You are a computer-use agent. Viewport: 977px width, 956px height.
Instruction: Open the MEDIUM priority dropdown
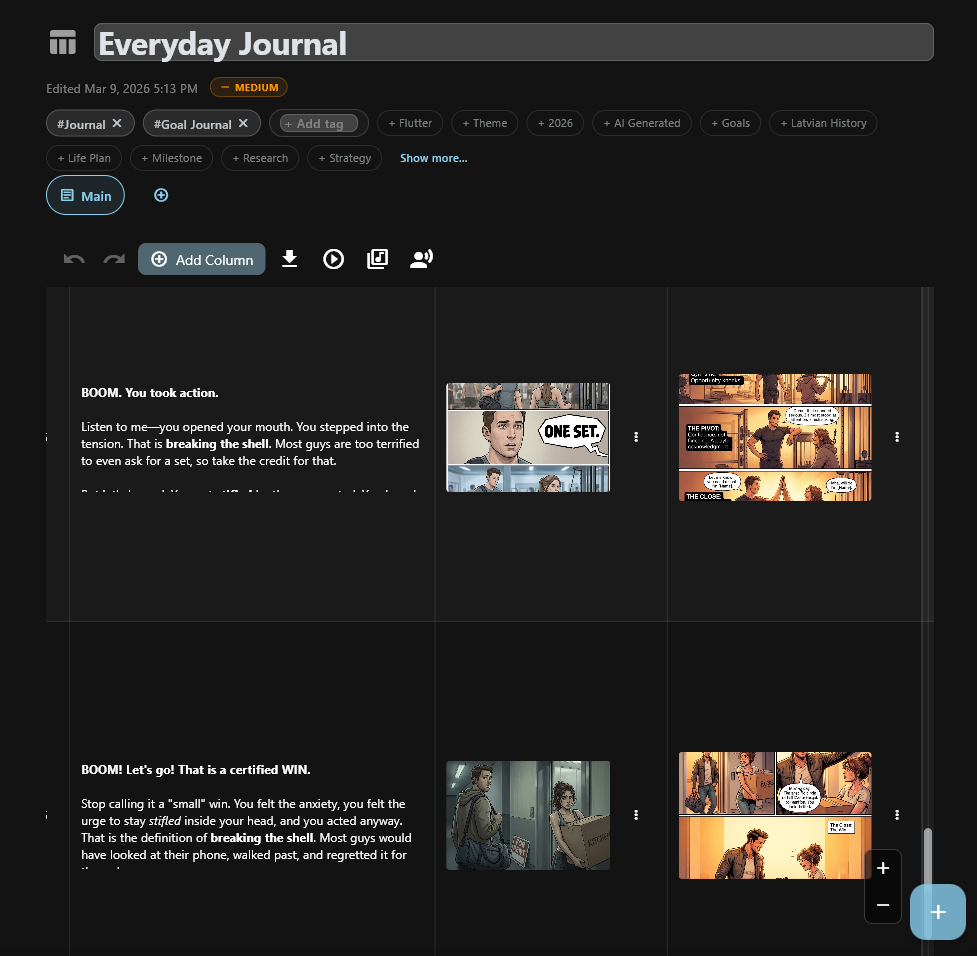click(249, 88)
